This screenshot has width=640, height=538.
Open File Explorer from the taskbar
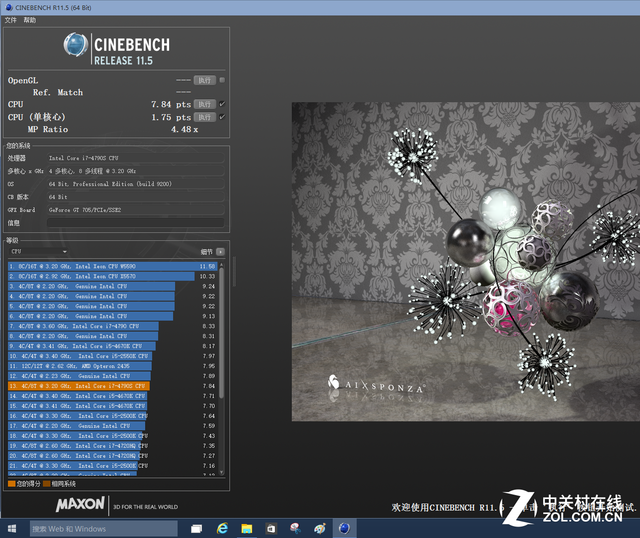pos(247,529)
